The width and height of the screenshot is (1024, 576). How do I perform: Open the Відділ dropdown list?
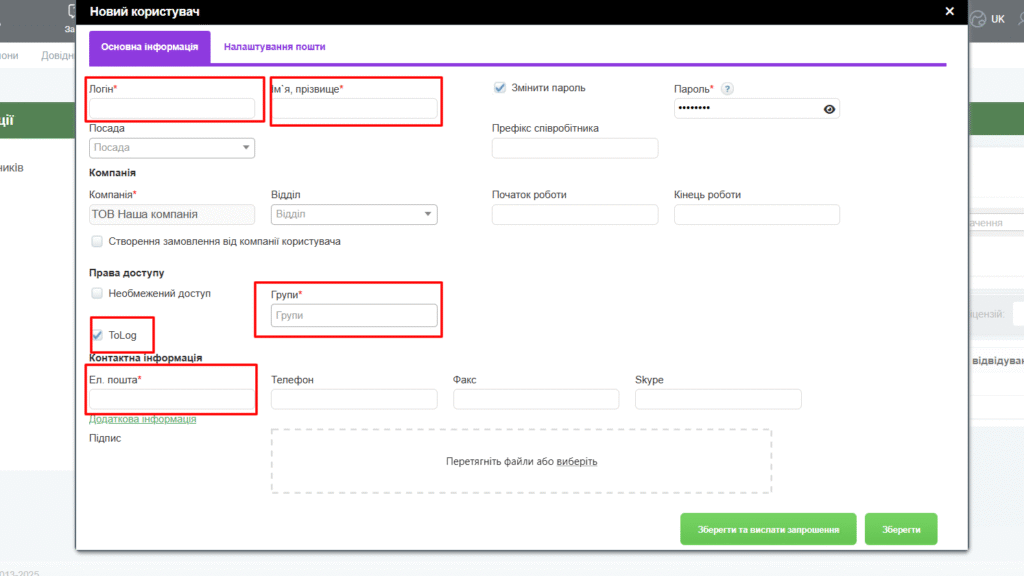(x=428, y=214)
